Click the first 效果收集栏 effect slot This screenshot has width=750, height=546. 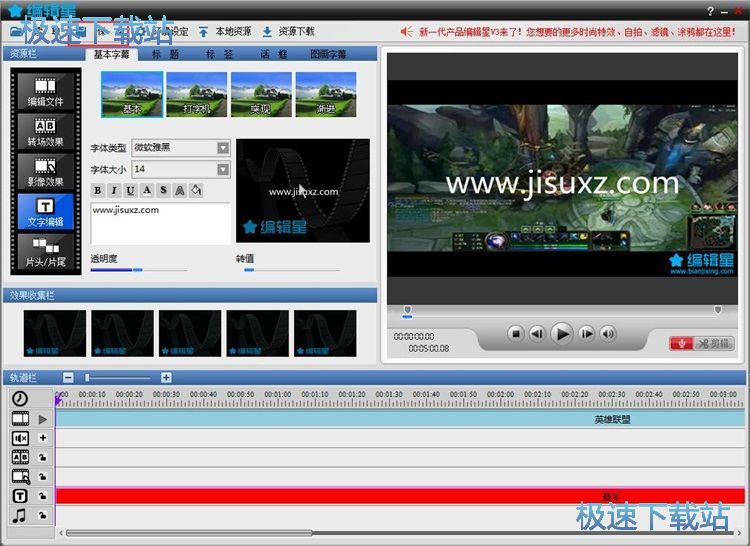(x=55, y=333)
